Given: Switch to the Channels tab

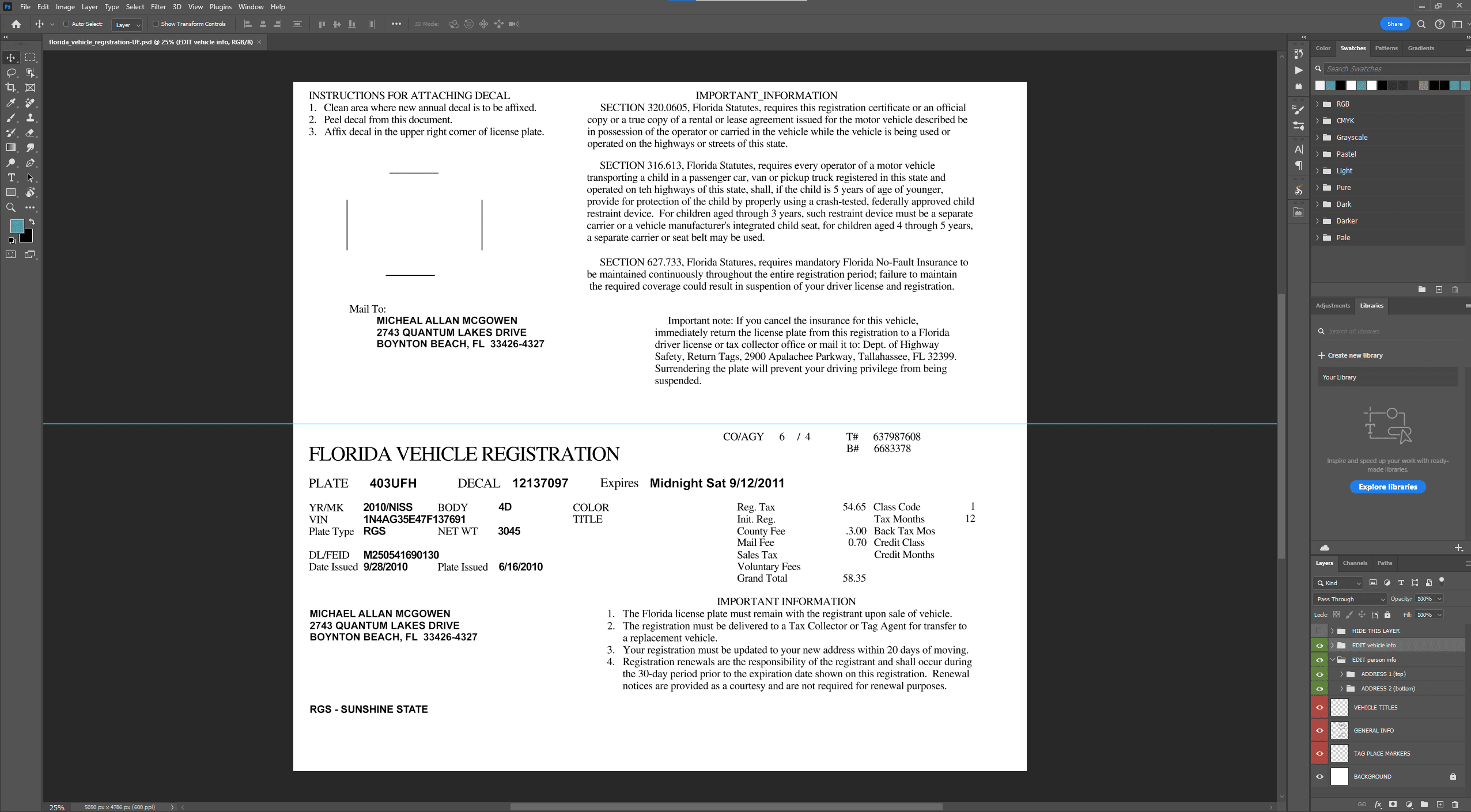Looking at the screenshot, I should (1354, 563).
